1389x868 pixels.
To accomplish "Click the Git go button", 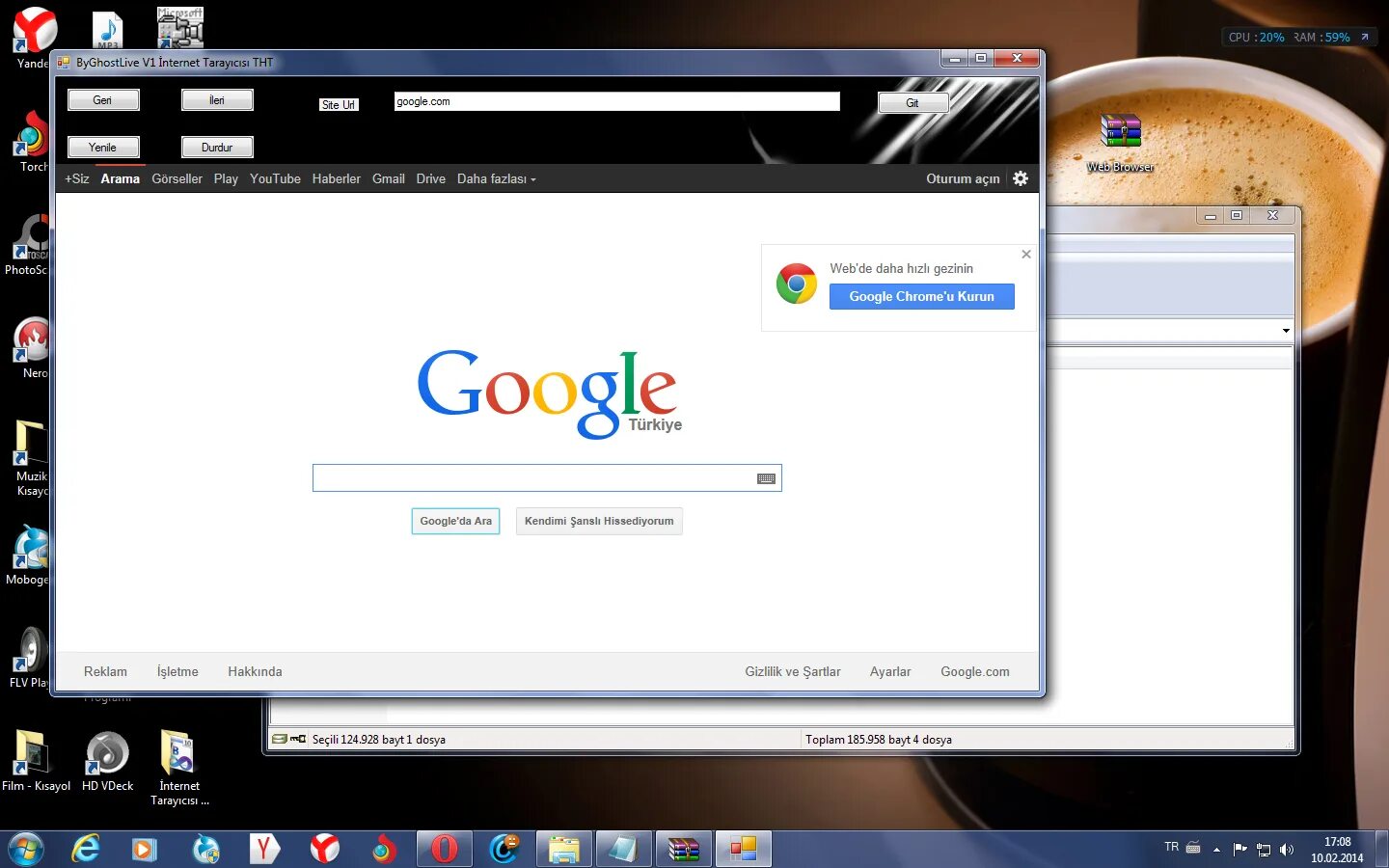I will [912, 103].
